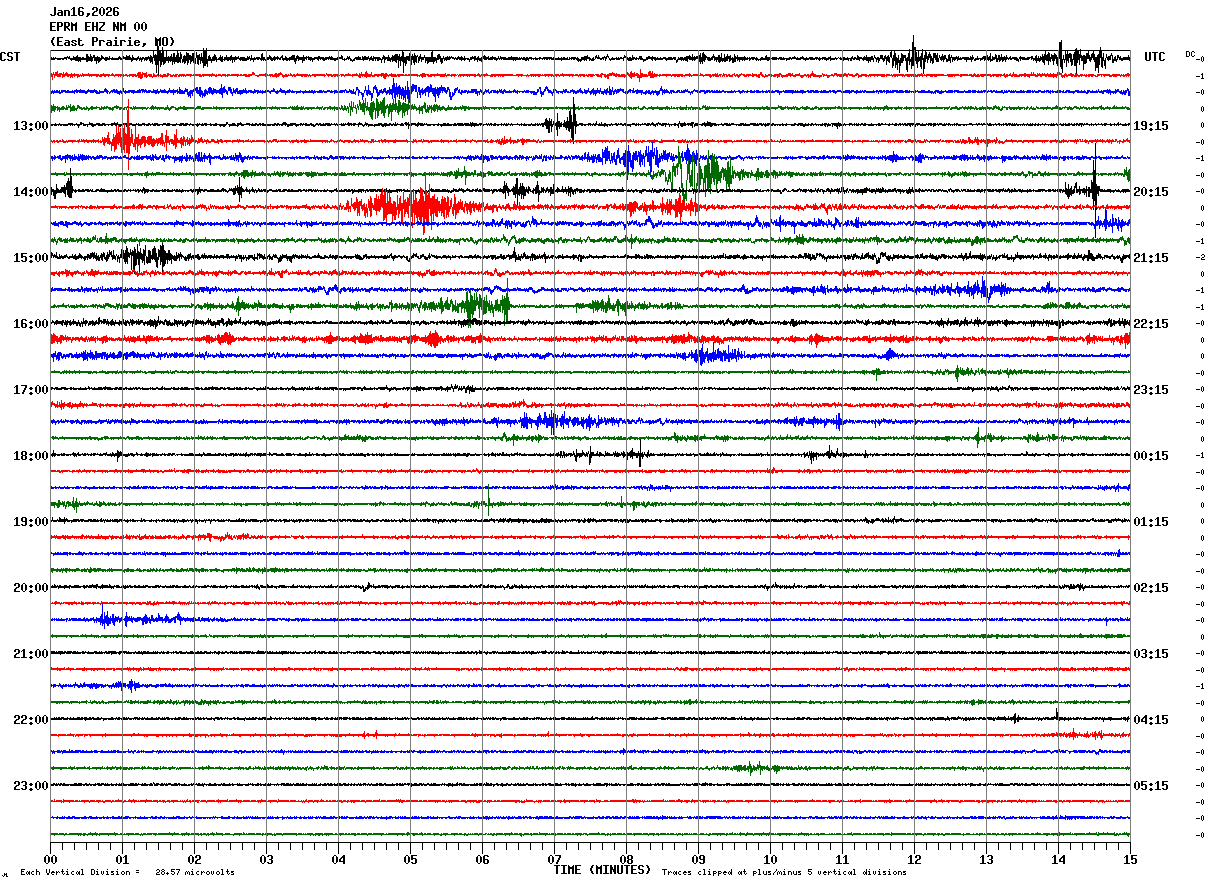Screen dimensions: 1210x886
Task: Click the 01 minute axis tick label
Action: [x=123, y=859]
